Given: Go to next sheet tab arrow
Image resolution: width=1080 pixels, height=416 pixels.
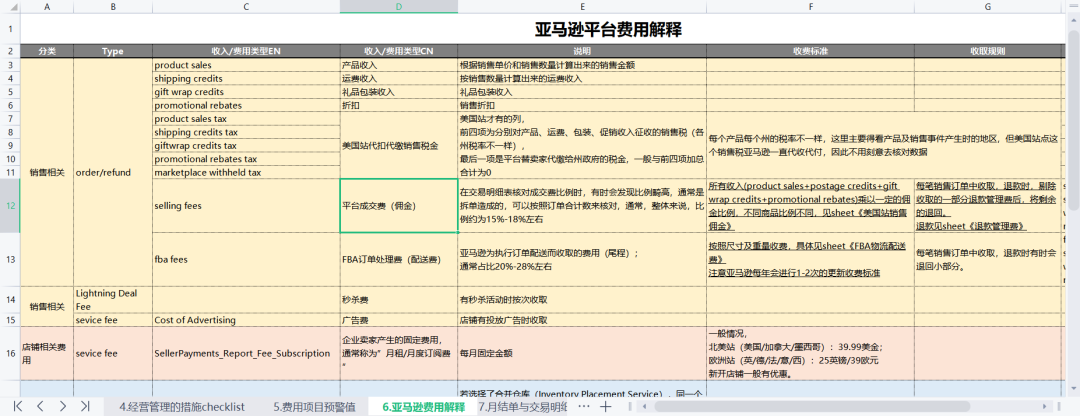Looking at the screenshot, I should (x=63, y=406).
